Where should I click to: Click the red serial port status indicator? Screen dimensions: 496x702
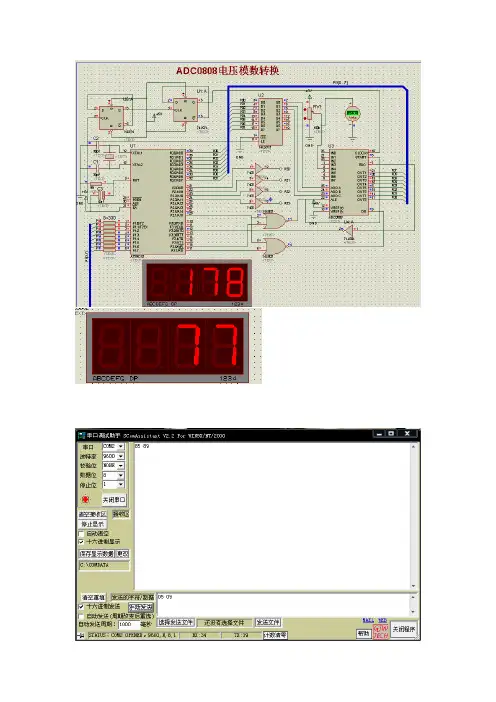click(x=85, y=499)
